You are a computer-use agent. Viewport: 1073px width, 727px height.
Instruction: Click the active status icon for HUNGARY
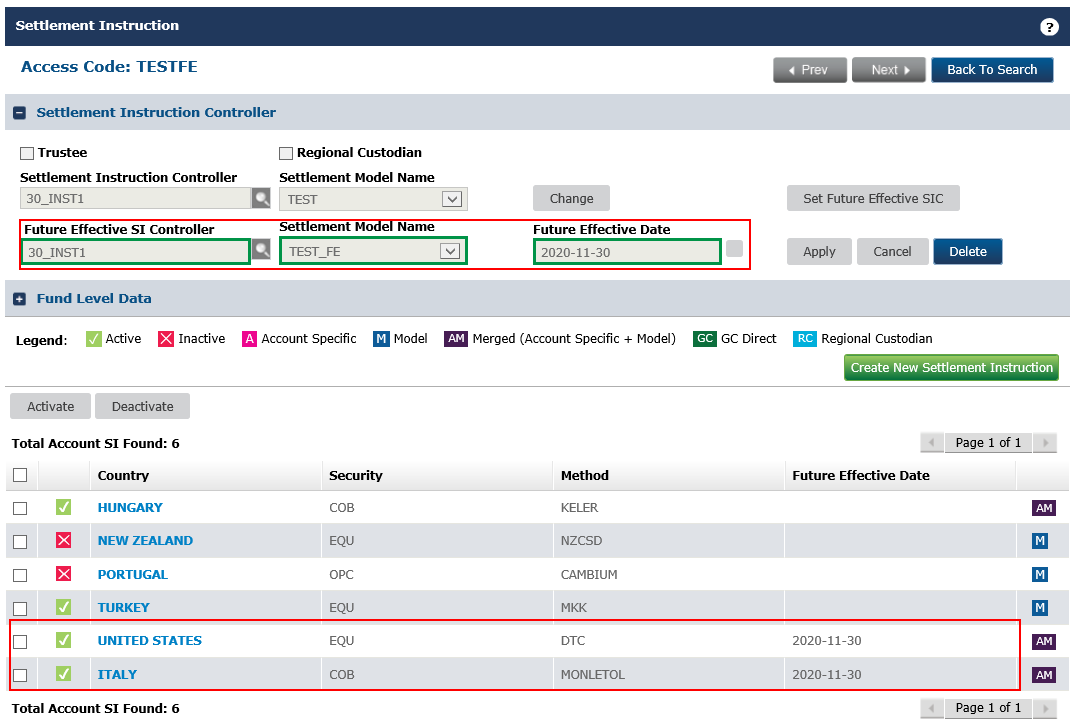click(x=64, y=507)
